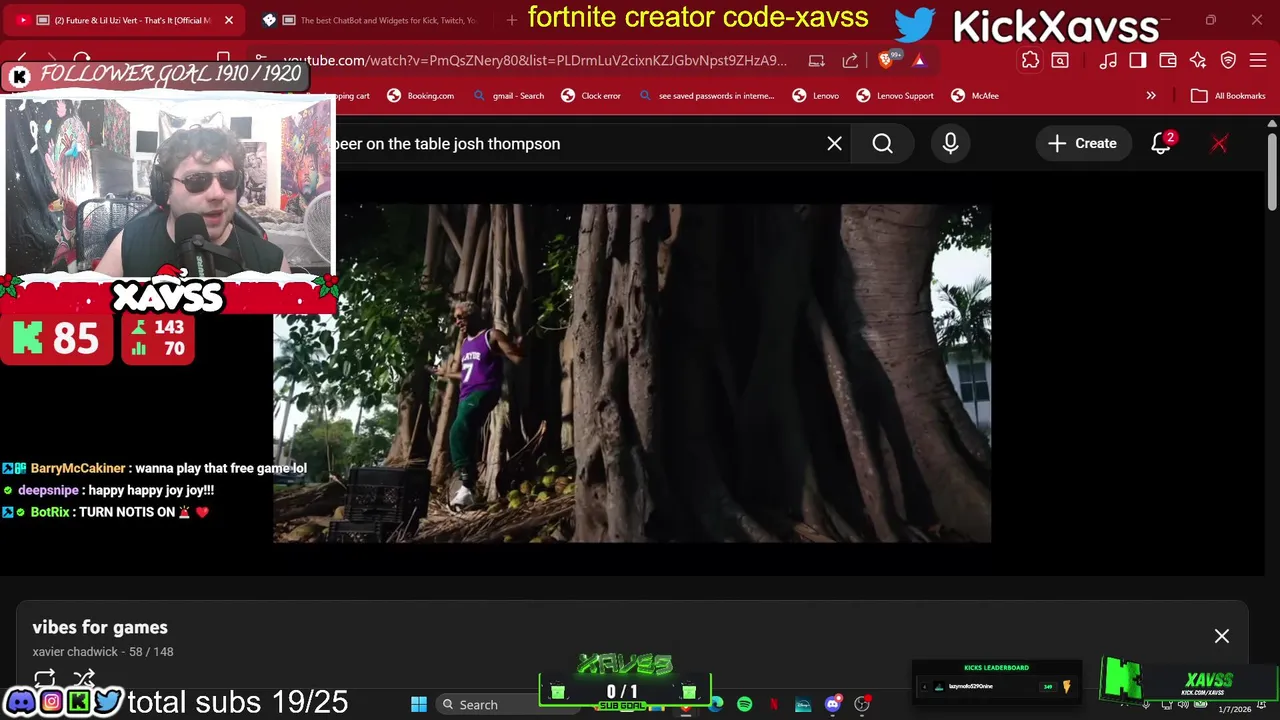
Task: Open the McAfee bookmark
Action: [x=975, y=96]
